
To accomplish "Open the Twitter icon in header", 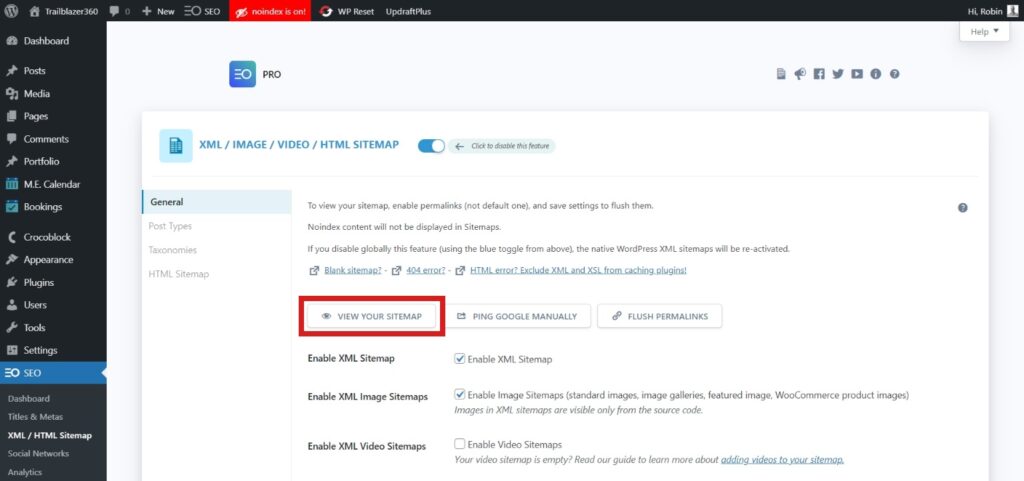I will [x=838, y=74].
